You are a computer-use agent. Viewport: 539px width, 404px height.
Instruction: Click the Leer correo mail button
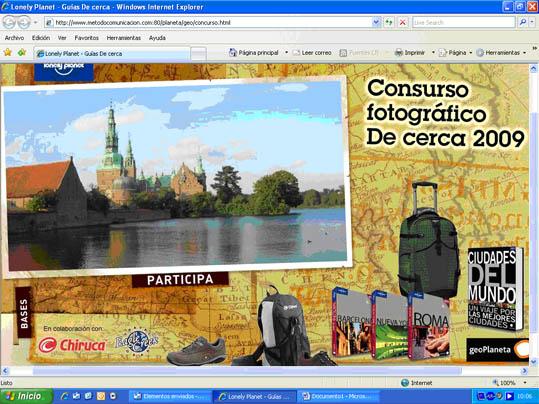pyautogui.click(x=312, y=53)
